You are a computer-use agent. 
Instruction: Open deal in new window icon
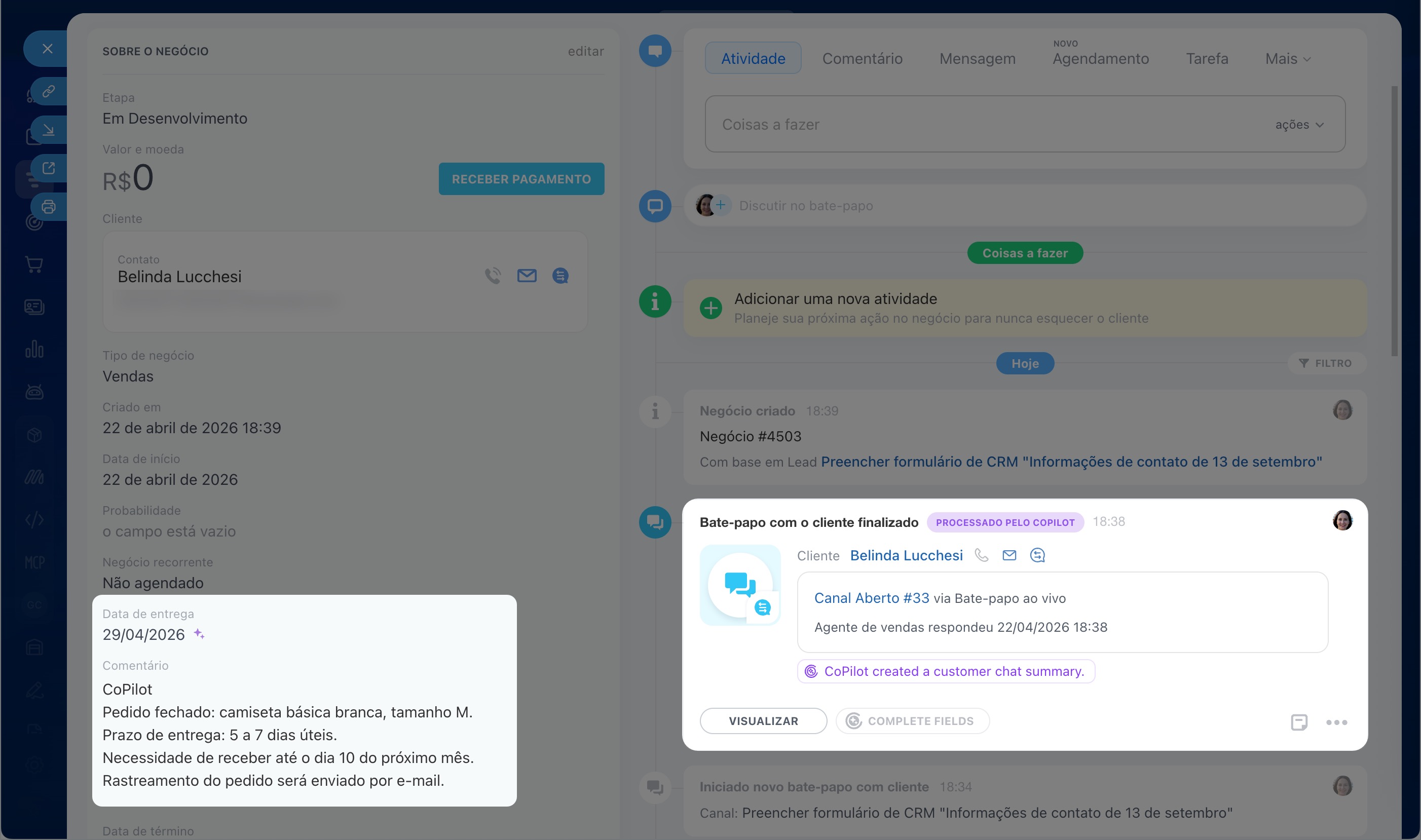click(49, 168)
